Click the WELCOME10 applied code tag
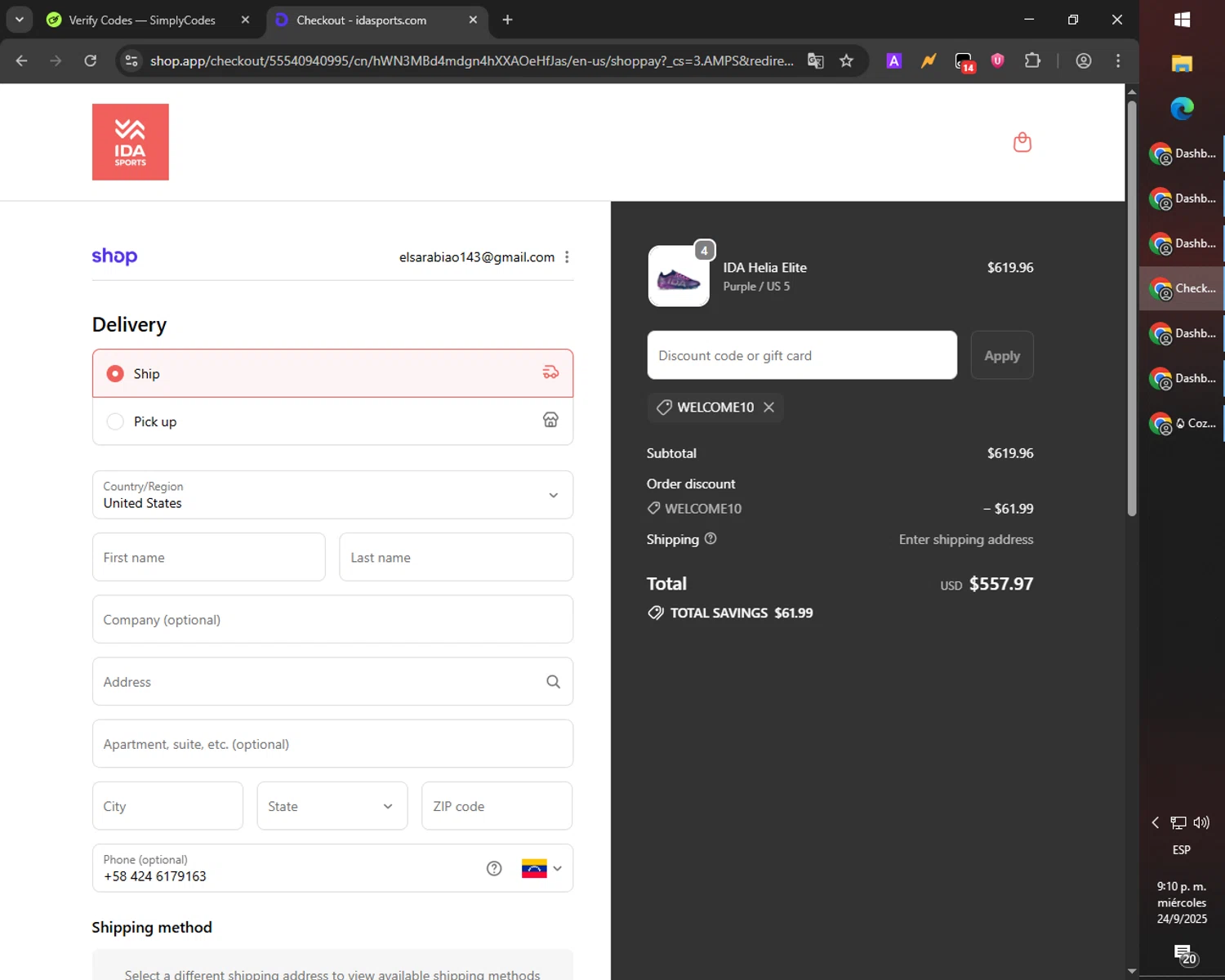The height and width of the screenshot is (980, 1225). pos(715,407)
